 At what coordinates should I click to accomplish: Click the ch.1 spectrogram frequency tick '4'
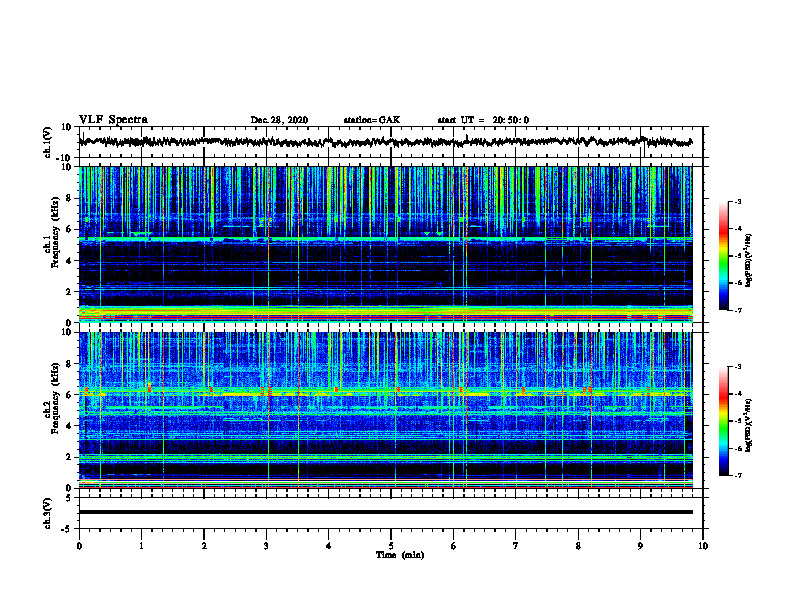(69, 261)
